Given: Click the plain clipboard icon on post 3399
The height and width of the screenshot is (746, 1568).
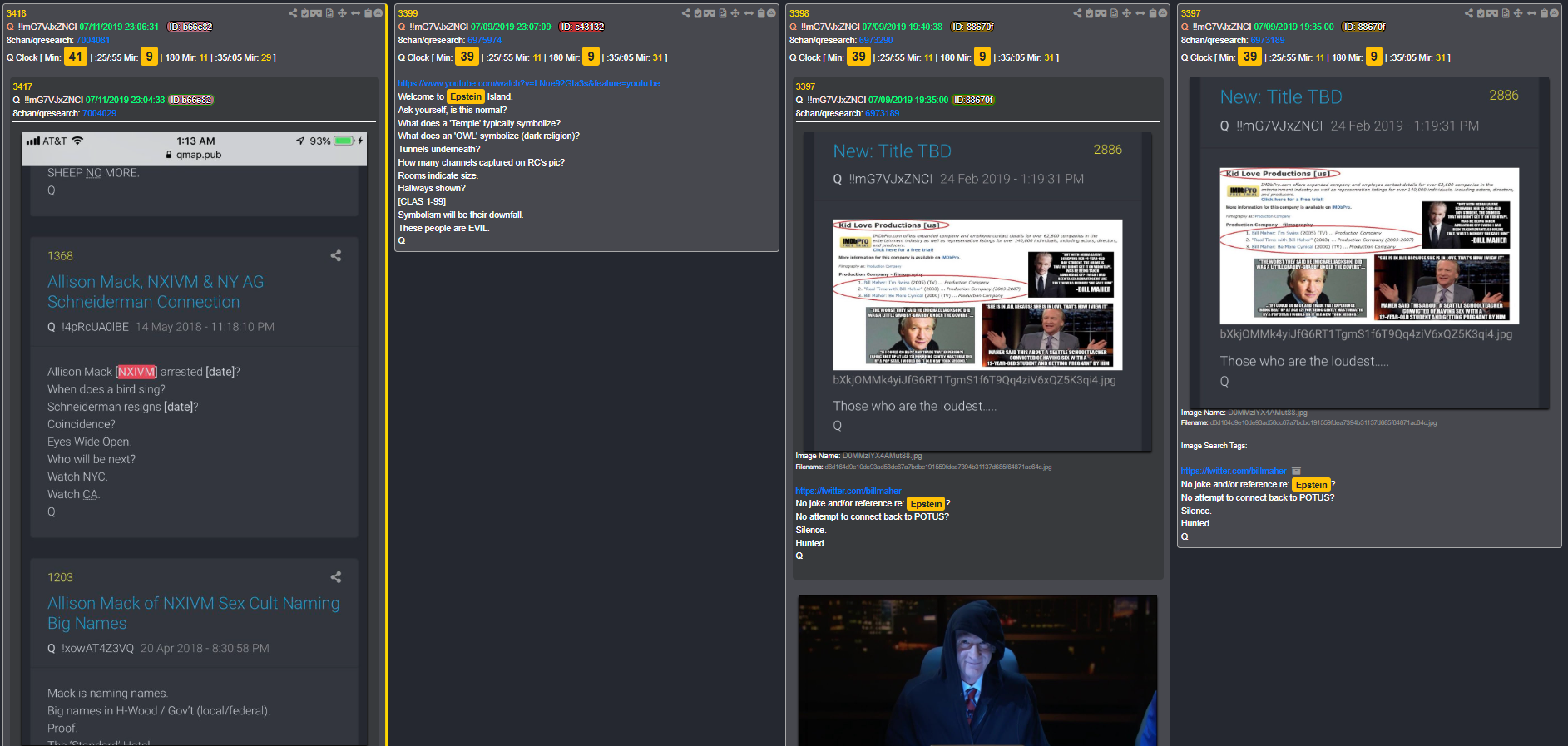Looking at the screenshot, I should (760, 13).
